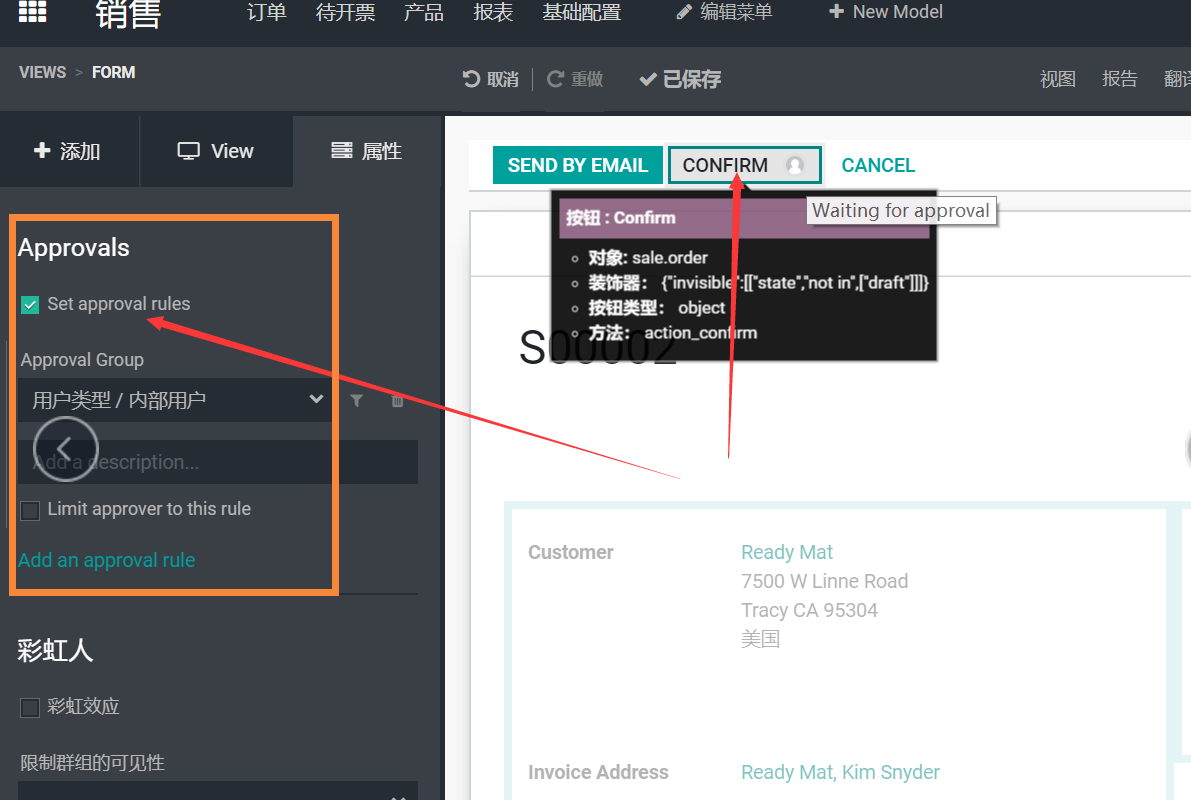Click the approval avatar icon on Confirm button
Image resolution: width=1191 pixels, height=800 pixels.
(795, 165)
